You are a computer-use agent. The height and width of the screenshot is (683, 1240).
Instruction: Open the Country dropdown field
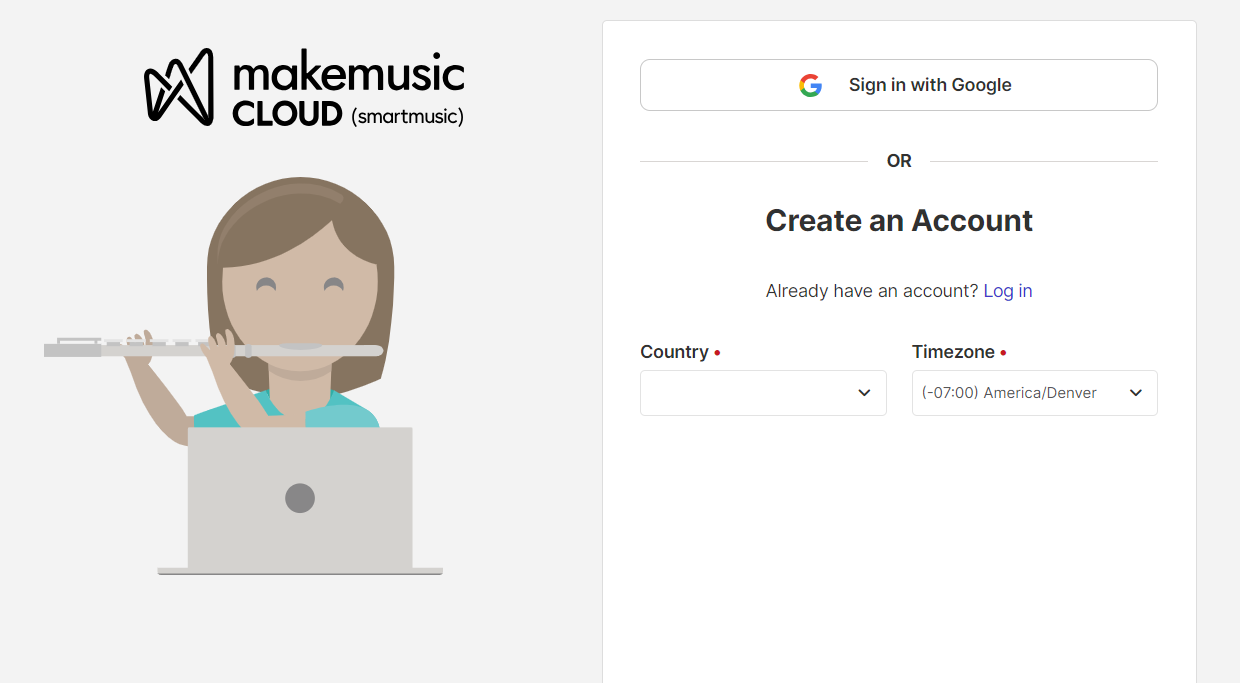[x=750, y=393]
